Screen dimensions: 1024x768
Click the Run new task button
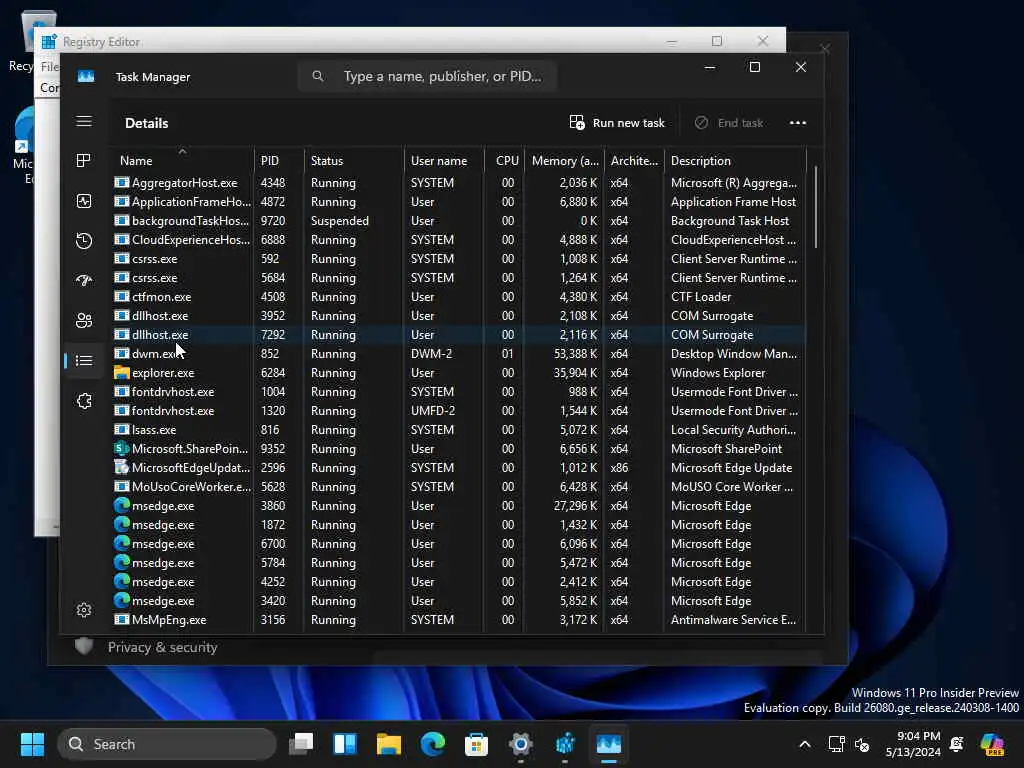[616, 123]
